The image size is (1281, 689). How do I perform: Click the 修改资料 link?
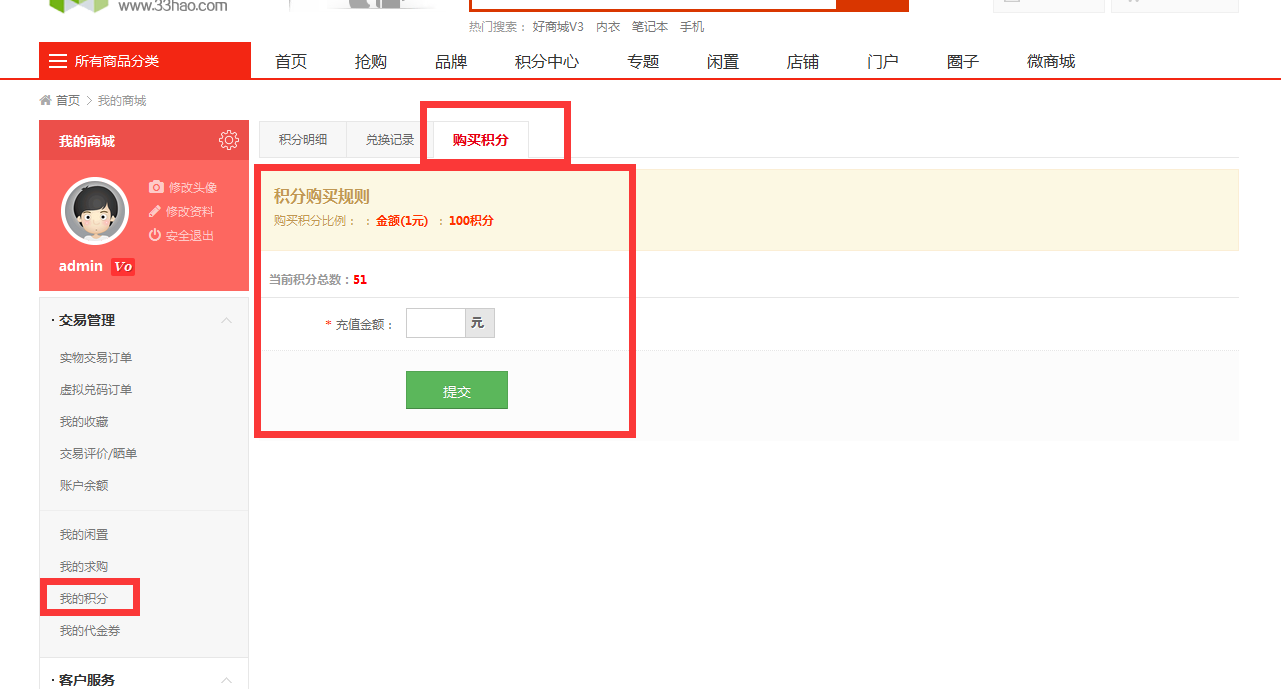click(x=190, y=211)
